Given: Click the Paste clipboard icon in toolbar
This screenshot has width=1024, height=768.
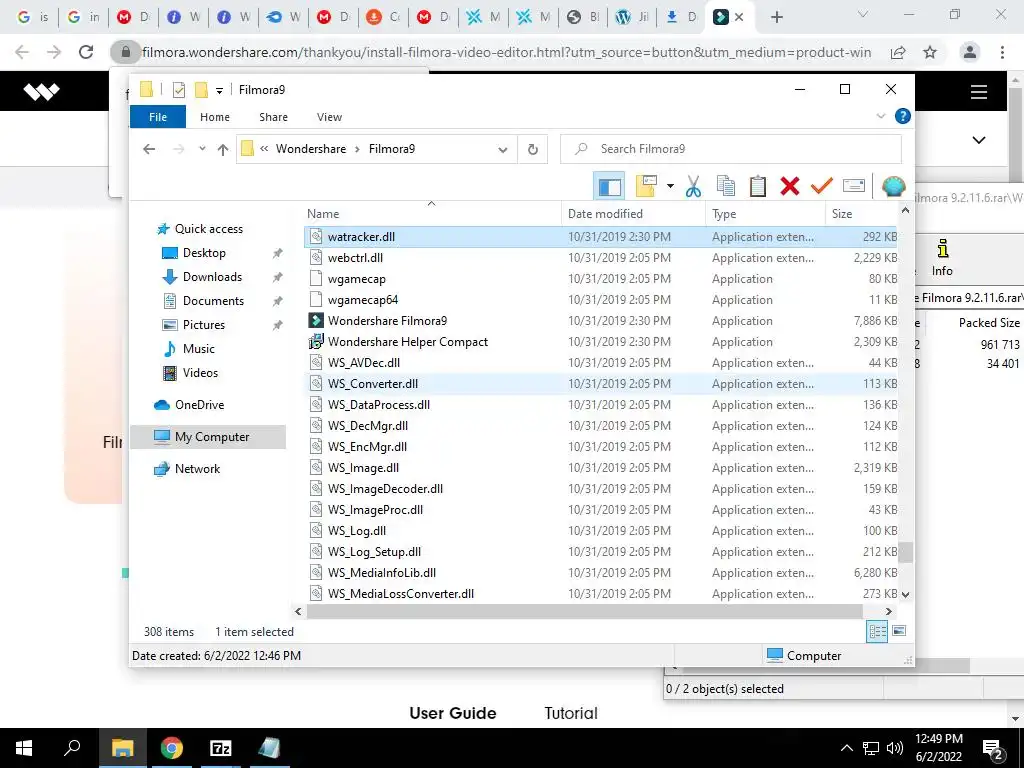Looking at the screenshot, I should click(758, 187).
